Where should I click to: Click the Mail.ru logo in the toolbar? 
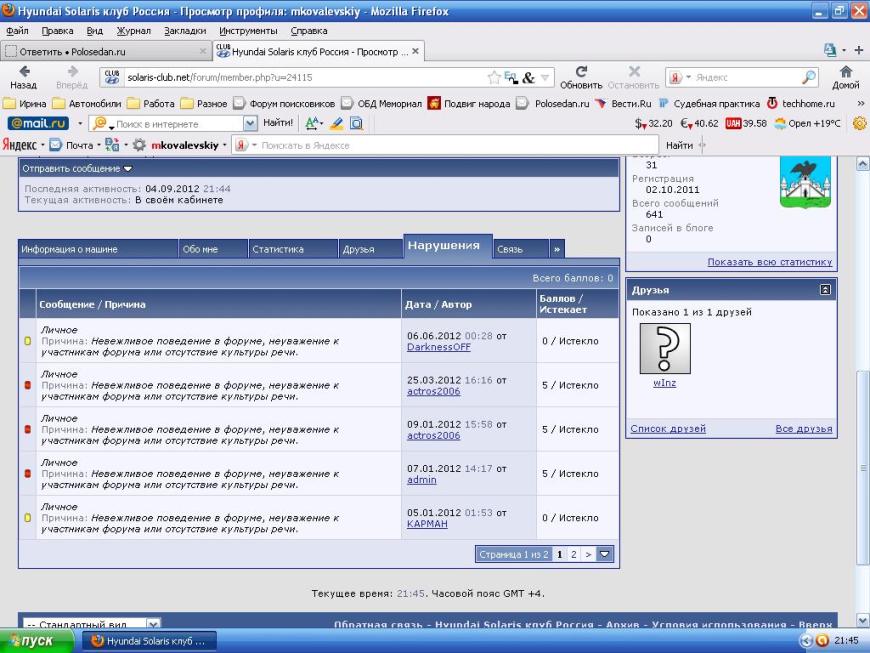pyautogui.click(x=39, y=124)
